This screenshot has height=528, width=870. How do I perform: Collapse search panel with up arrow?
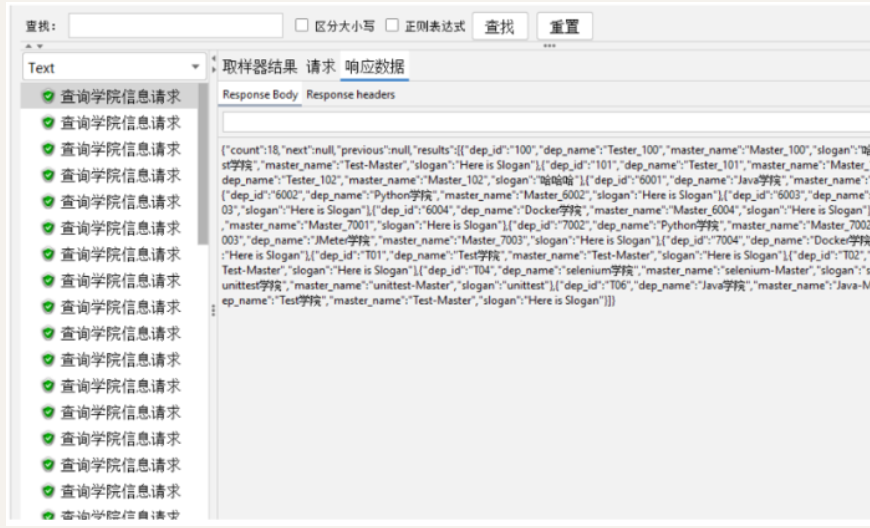[x=29, y=46]
